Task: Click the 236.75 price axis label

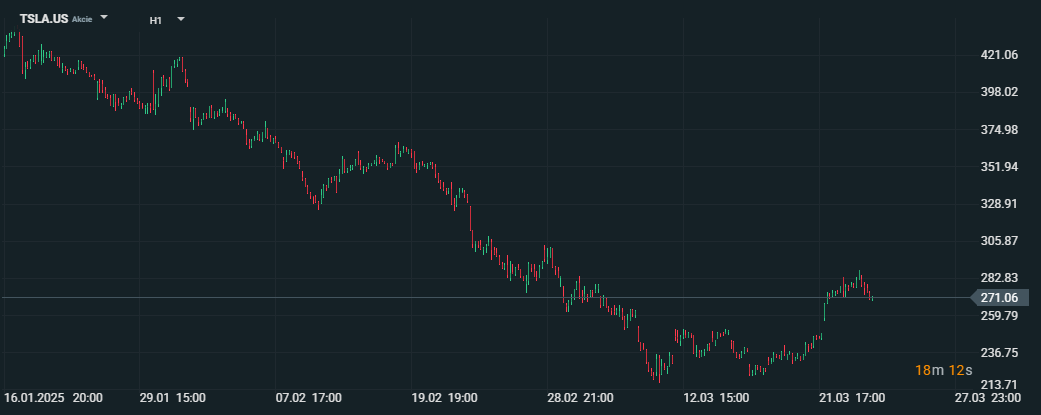Action: [999, 353]
